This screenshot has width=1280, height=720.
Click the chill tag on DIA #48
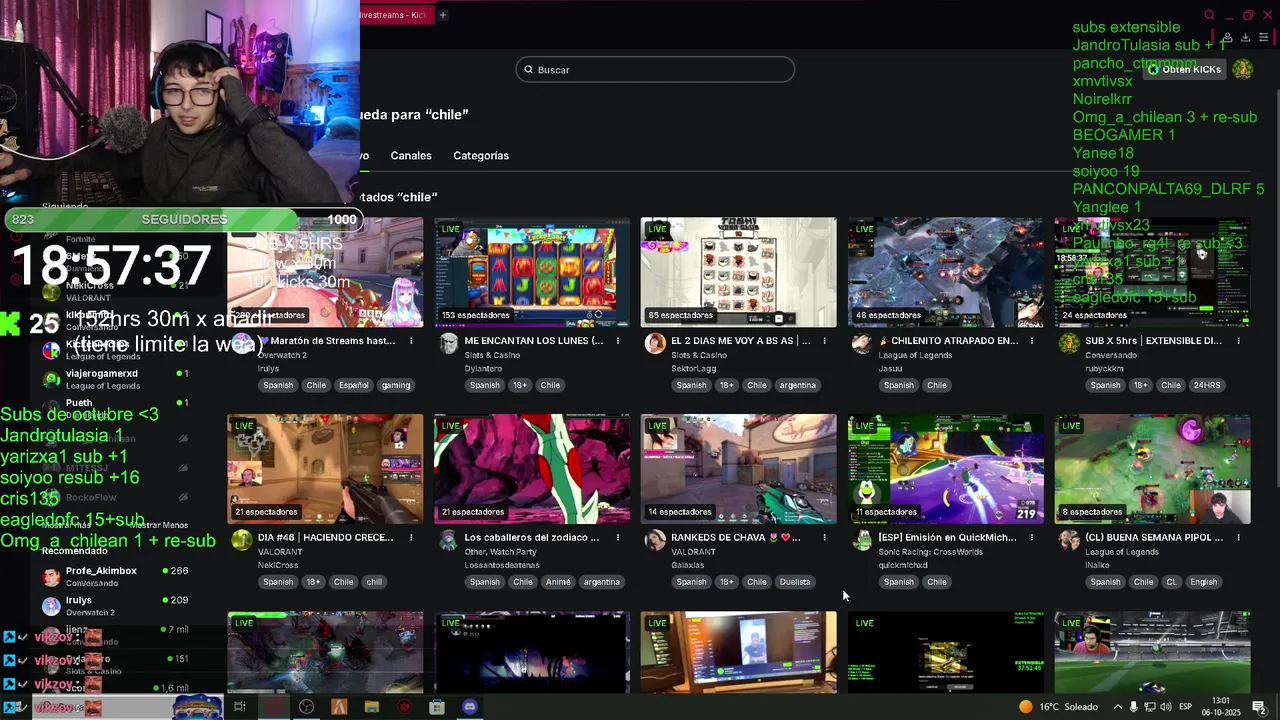(374, 582)
